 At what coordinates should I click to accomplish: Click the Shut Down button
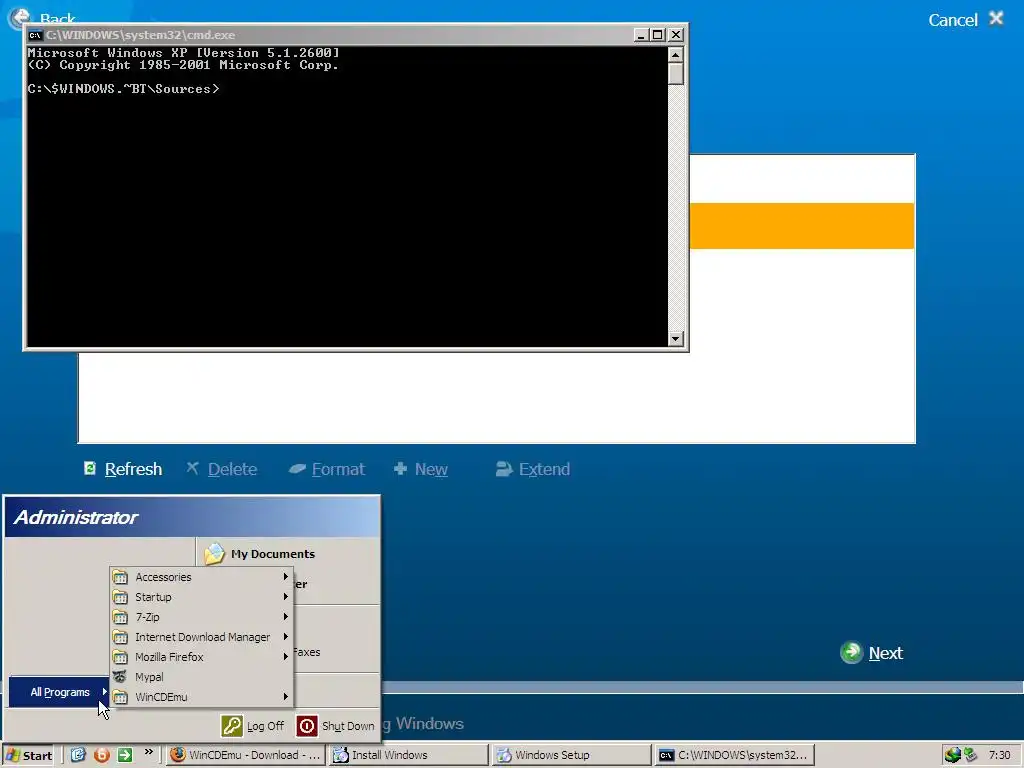coord(336,726)
